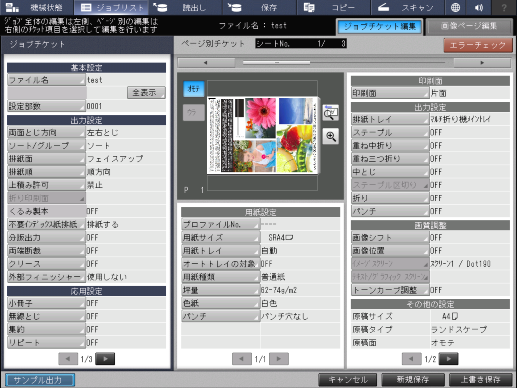Open the ファイル名 setting

pyautogui.click(x=46, y=80)
